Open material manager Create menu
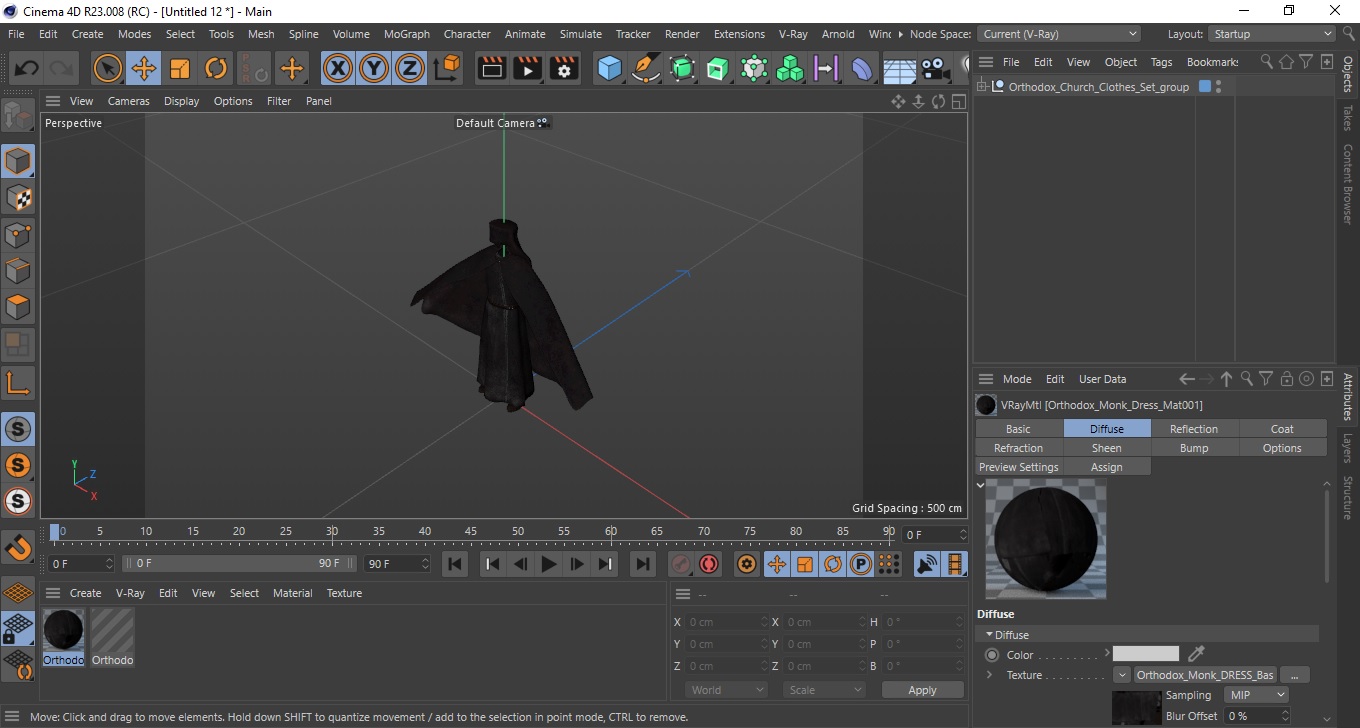Screen dimensions: 1360x728 [85, 593]
